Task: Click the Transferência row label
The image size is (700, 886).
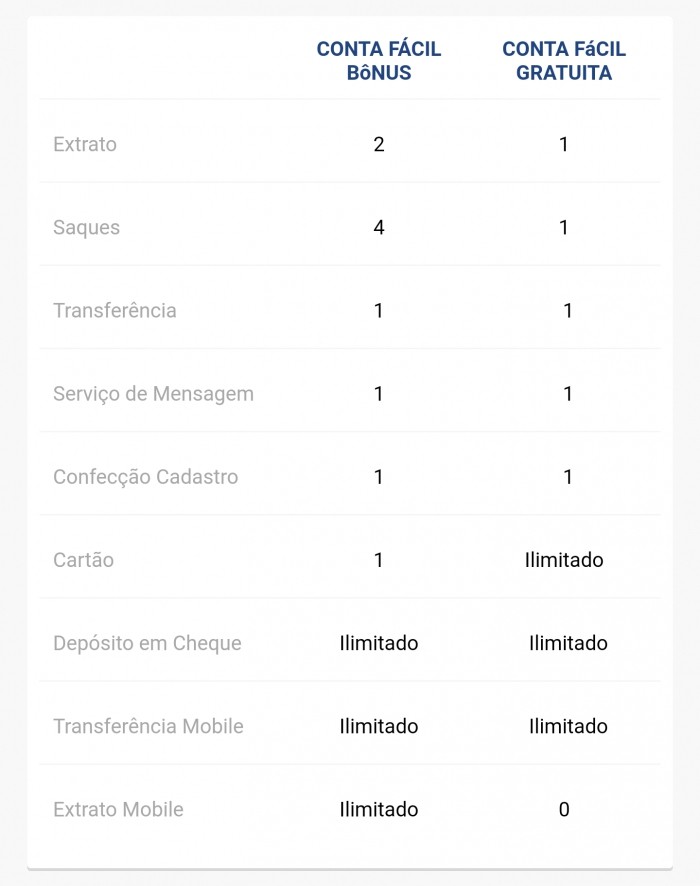Action: pos(115,310)
